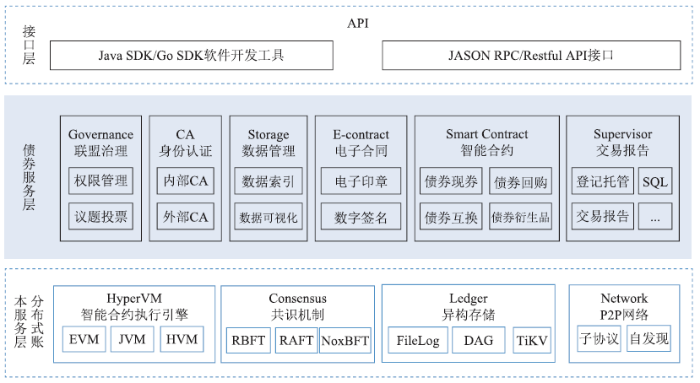700x383 pixels.
Task: Select the 外部CA box
Action: (x=185, y=216)
